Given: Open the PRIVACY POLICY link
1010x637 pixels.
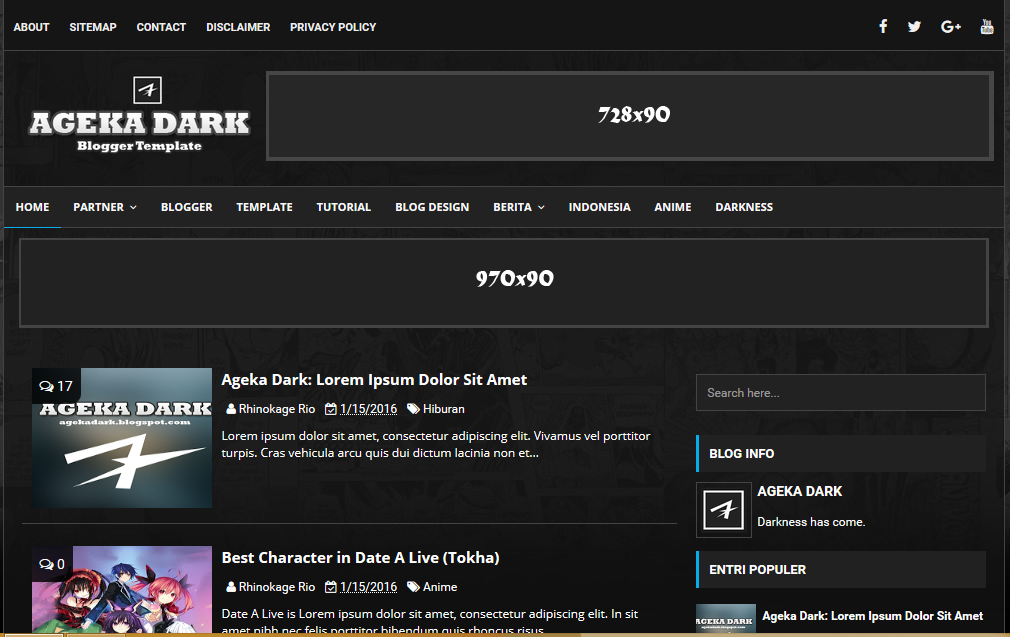Looking at the screenshot, I should (x=333, y=27).
